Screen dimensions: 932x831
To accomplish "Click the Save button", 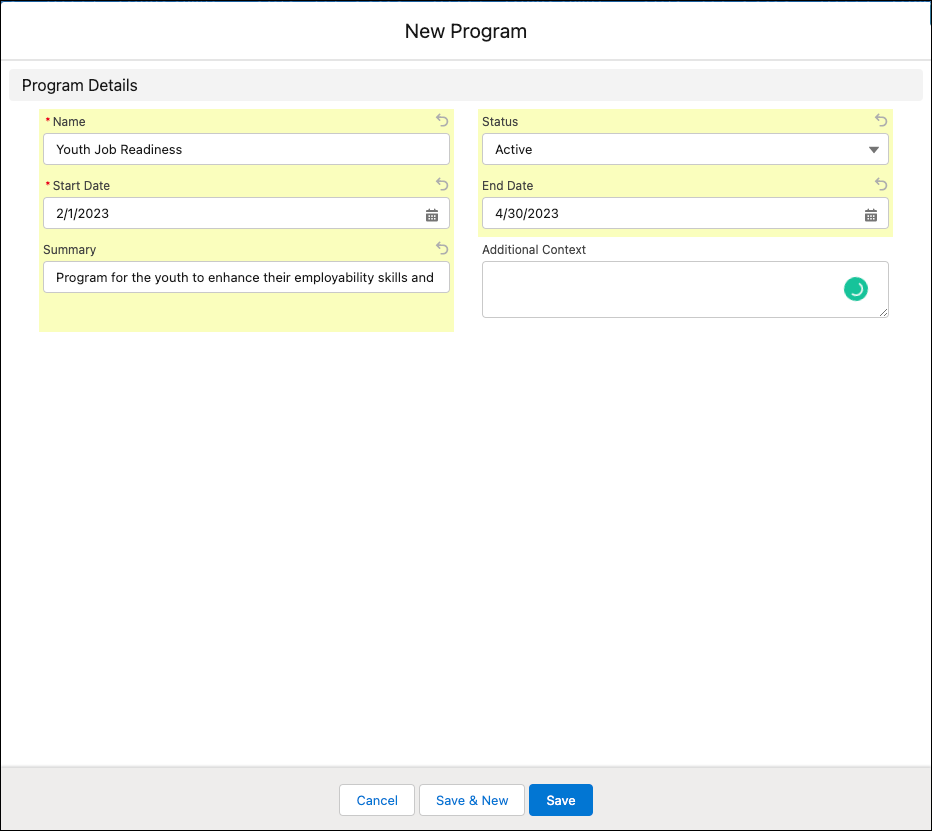I will pos(560,800).
